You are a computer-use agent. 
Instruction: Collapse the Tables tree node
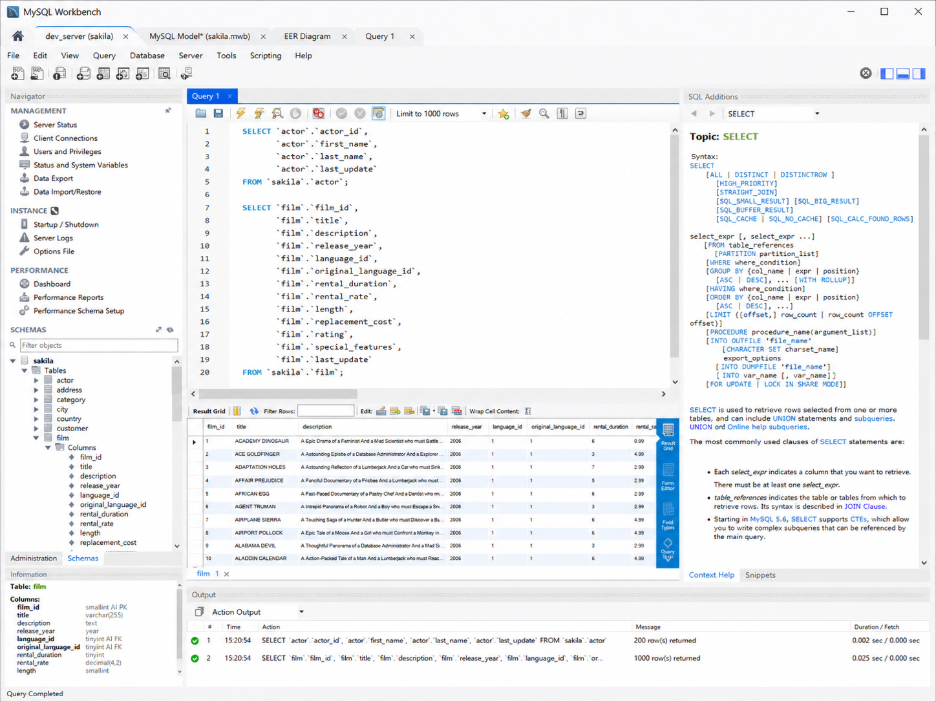[x=24, y=370]
